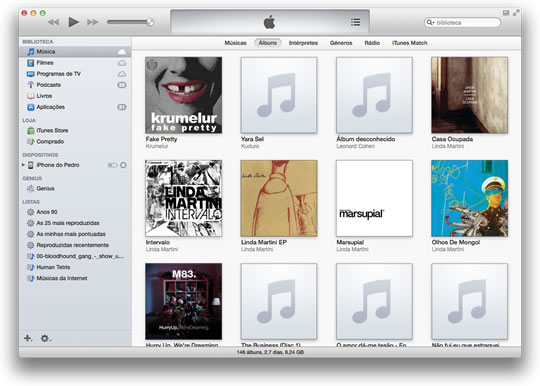This screenshot has width=540, height=386.
Task: Open the Intervalo album cover
Action: (x=184, y=198)
